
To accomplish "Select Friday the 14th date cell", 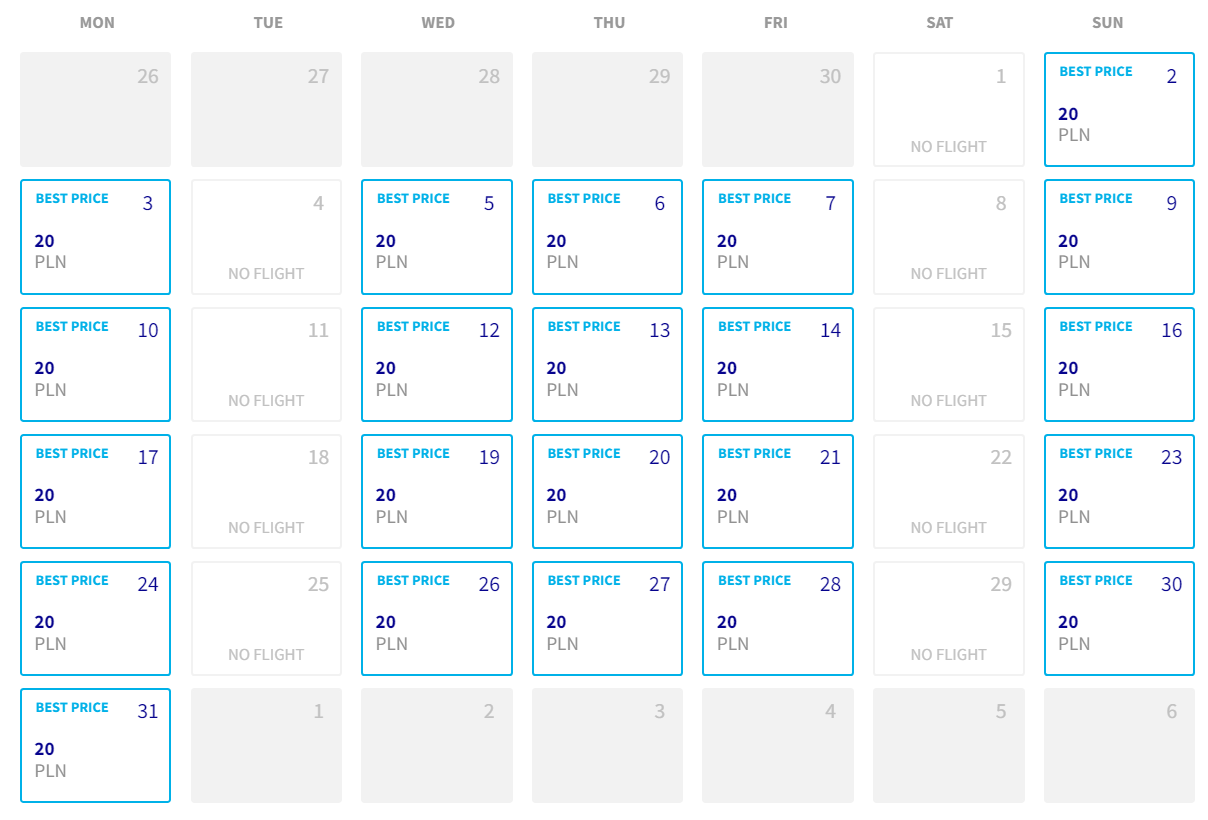I will coord(778,364).
